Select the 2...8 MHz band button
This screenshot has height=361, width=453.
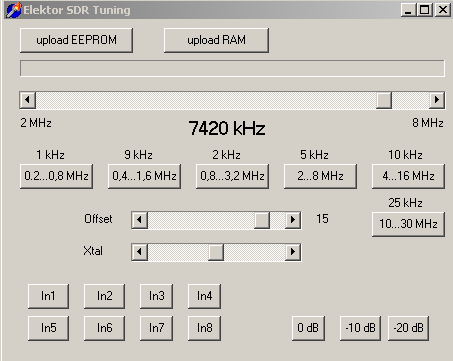(x=320, y=176)
